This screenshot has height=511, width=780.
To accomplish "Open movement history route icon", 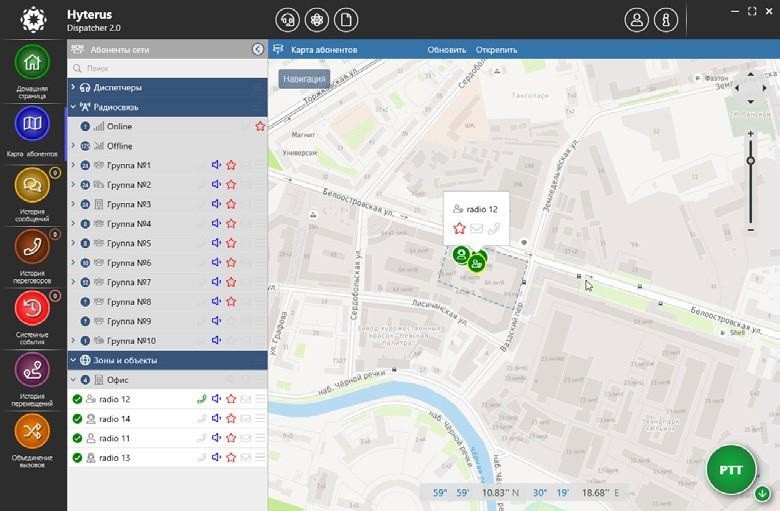I will pos(32,370).
